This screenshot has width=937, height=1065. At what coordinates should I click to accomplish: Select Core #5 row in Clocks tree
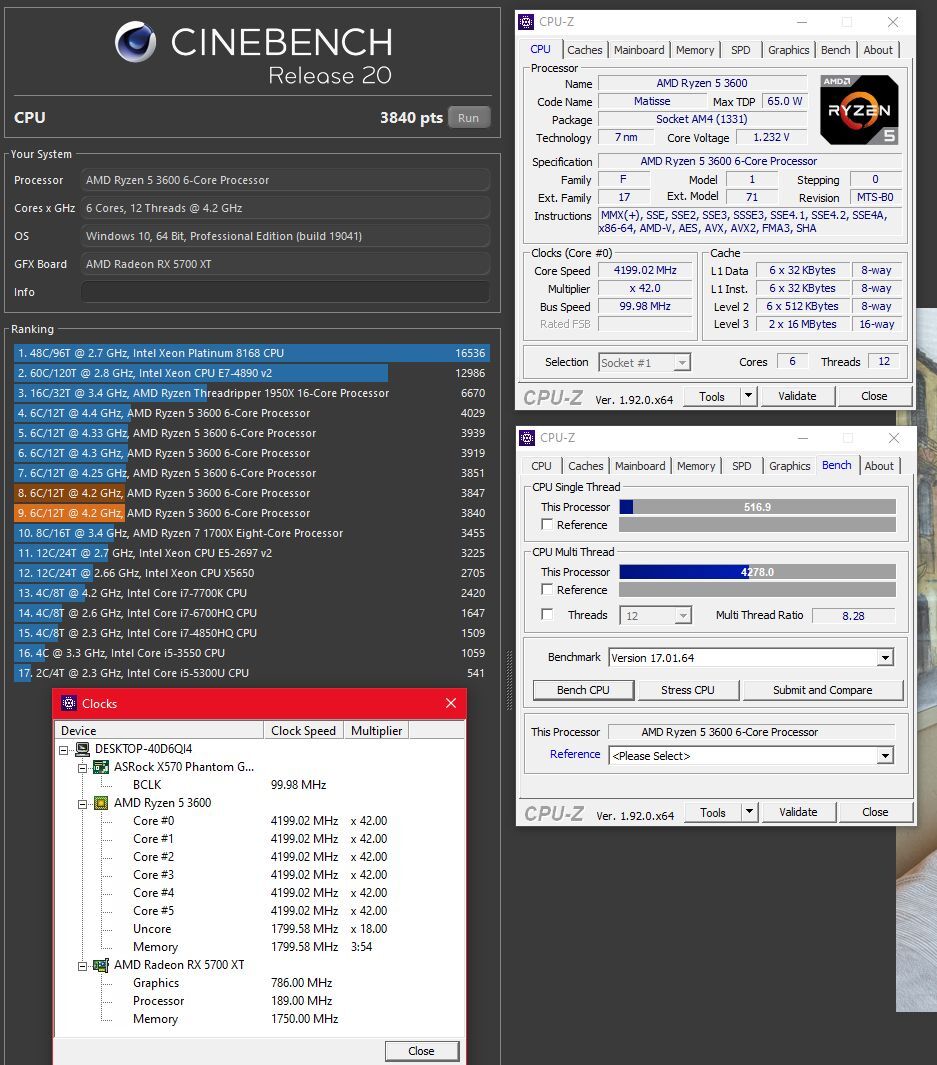click(x=153, y=911)
